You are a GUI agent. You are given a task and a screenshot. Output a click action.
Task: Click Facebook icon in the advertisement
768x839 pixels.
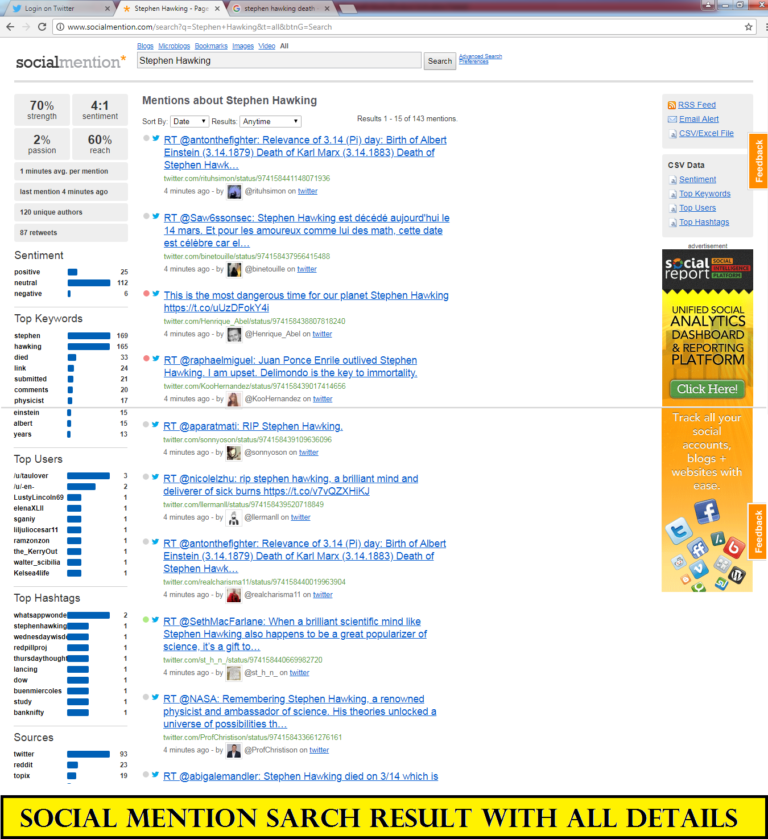[x=706, y=511]
